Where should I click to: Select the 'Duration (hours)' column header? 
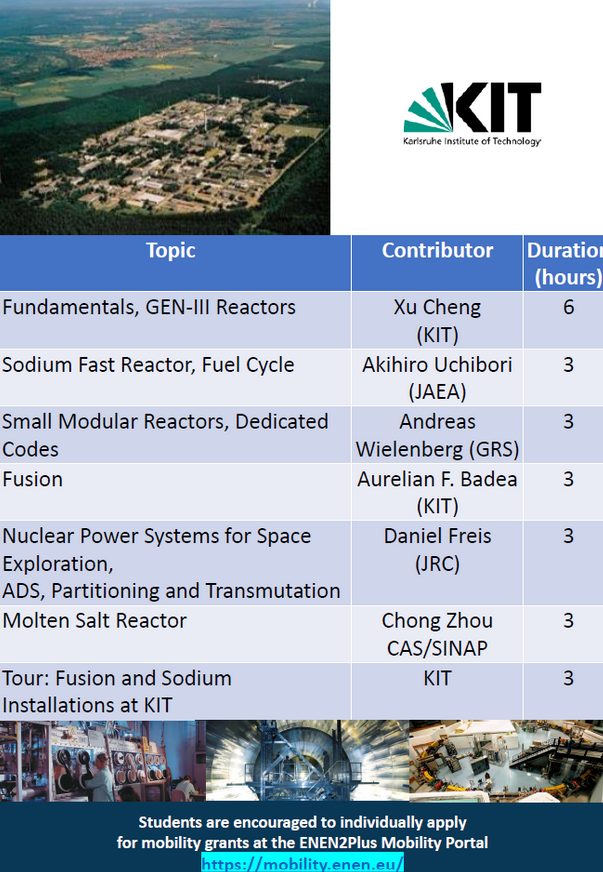tap(564, 263)
